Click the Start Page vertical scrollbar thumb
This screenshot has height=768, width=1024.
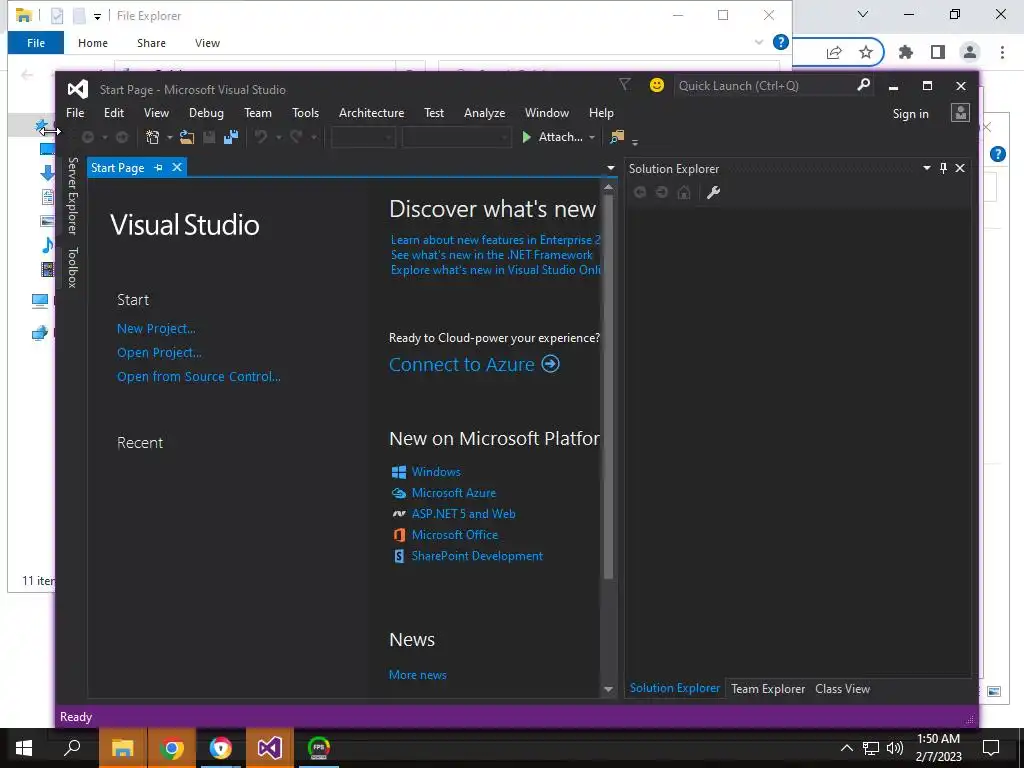[608, 387]
